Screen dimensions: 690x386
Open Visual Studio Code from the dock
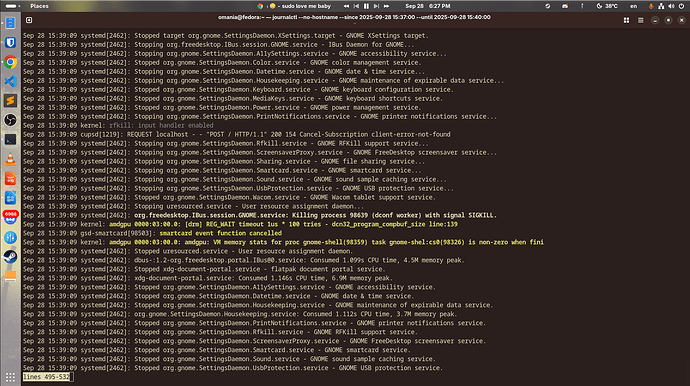pos(10,81)
